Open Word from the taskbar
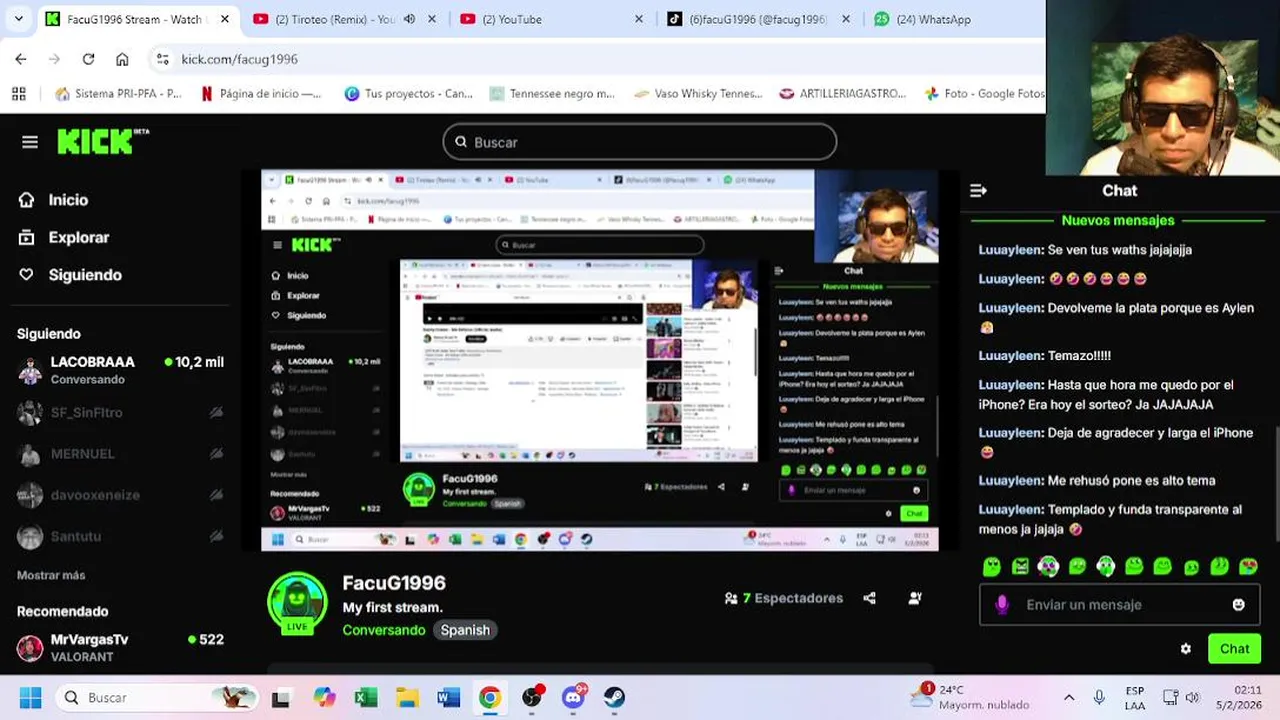The image size is (1280, 720). pos(448,697)
